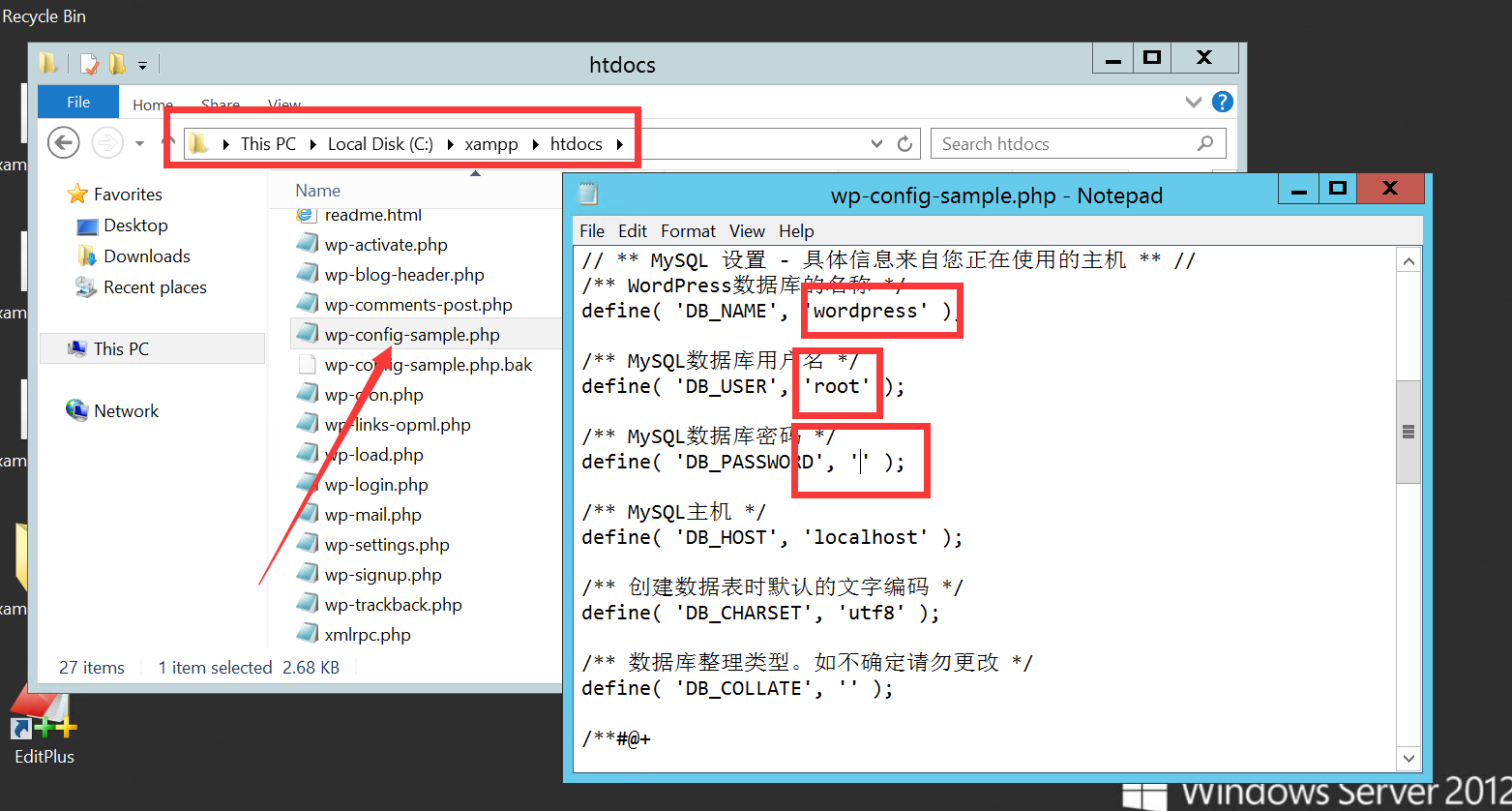
Task: Click inside the DB_PASSWORD quotes in Notepad
Action: tap(861, 462)
